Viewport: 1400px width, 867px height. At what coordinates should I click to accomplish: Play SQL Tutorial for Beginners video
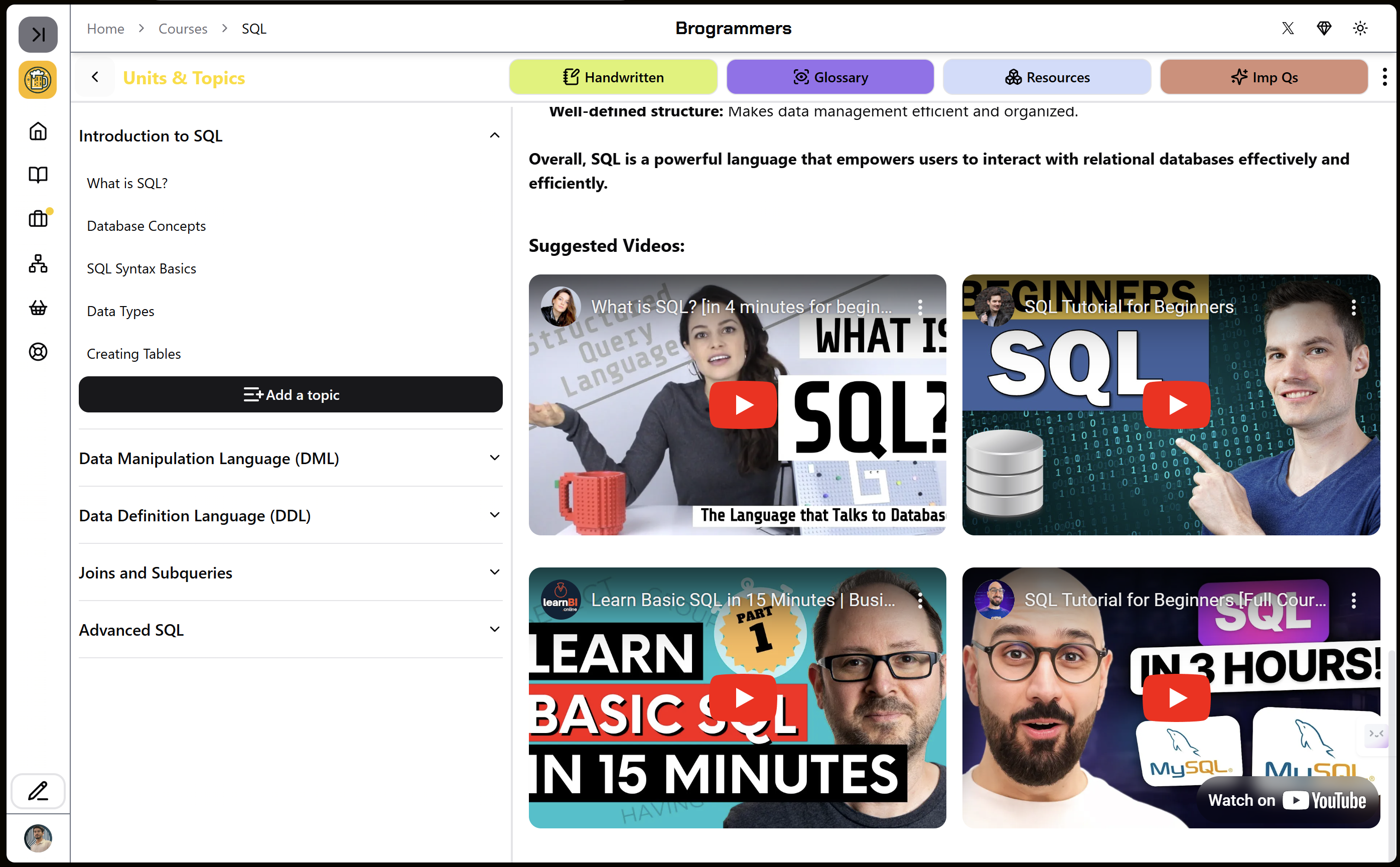pos(1176,405)
